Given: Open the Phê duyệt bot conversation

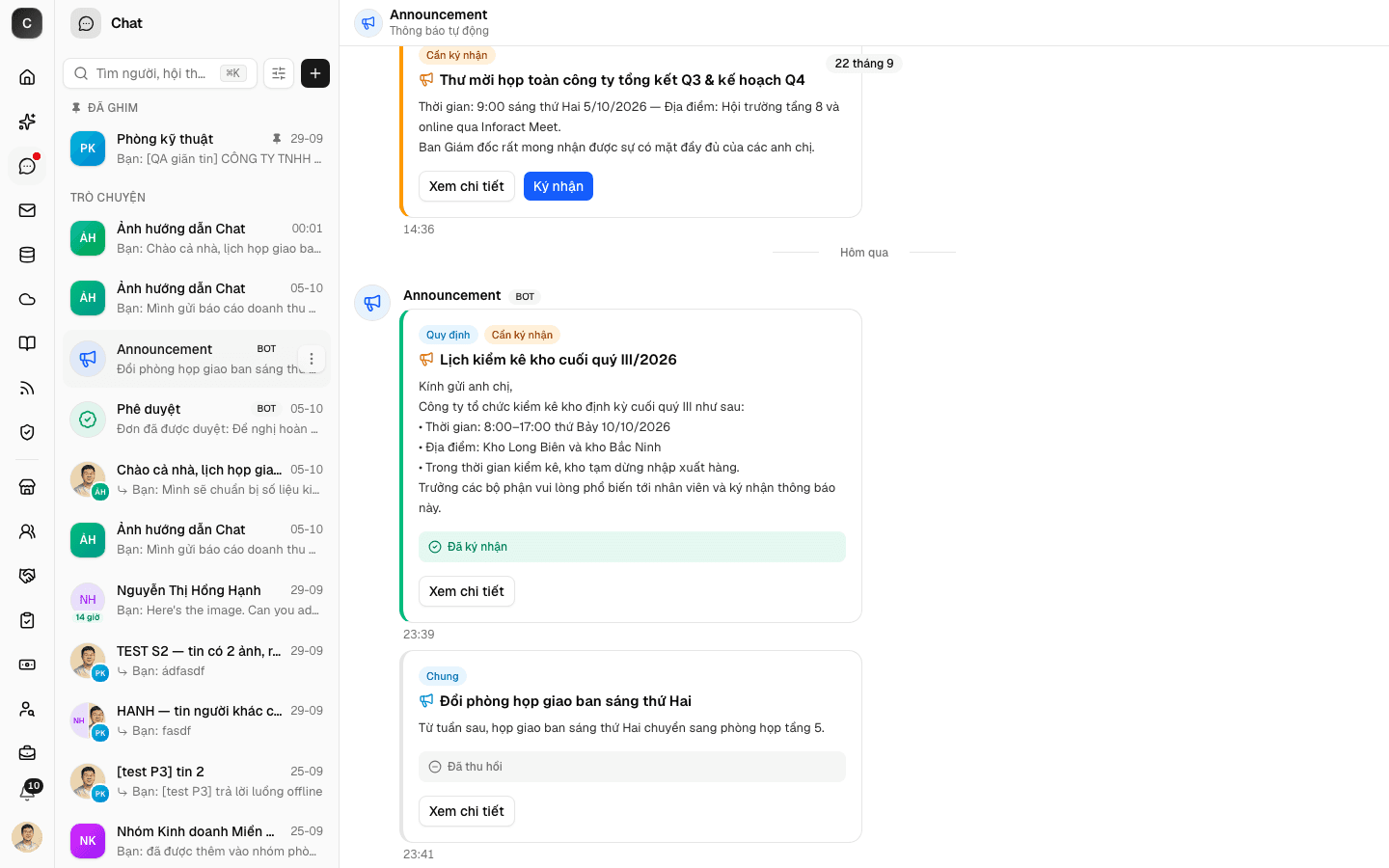Looking at the screenshot, I should (197, 419).
